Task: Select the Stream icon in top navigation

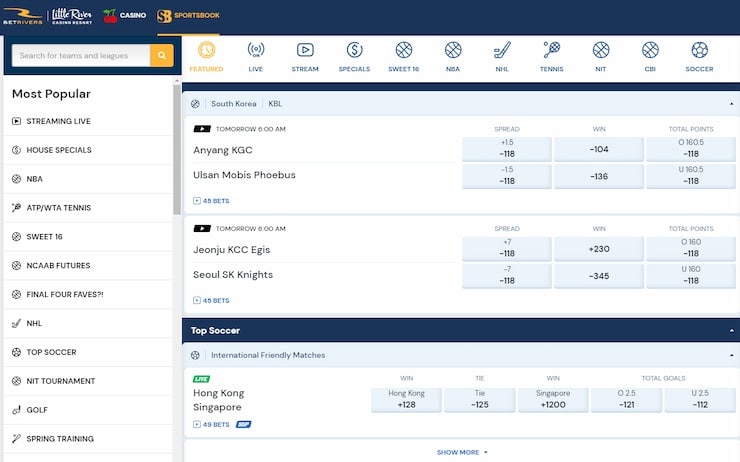Action: (x=305, y=56)
